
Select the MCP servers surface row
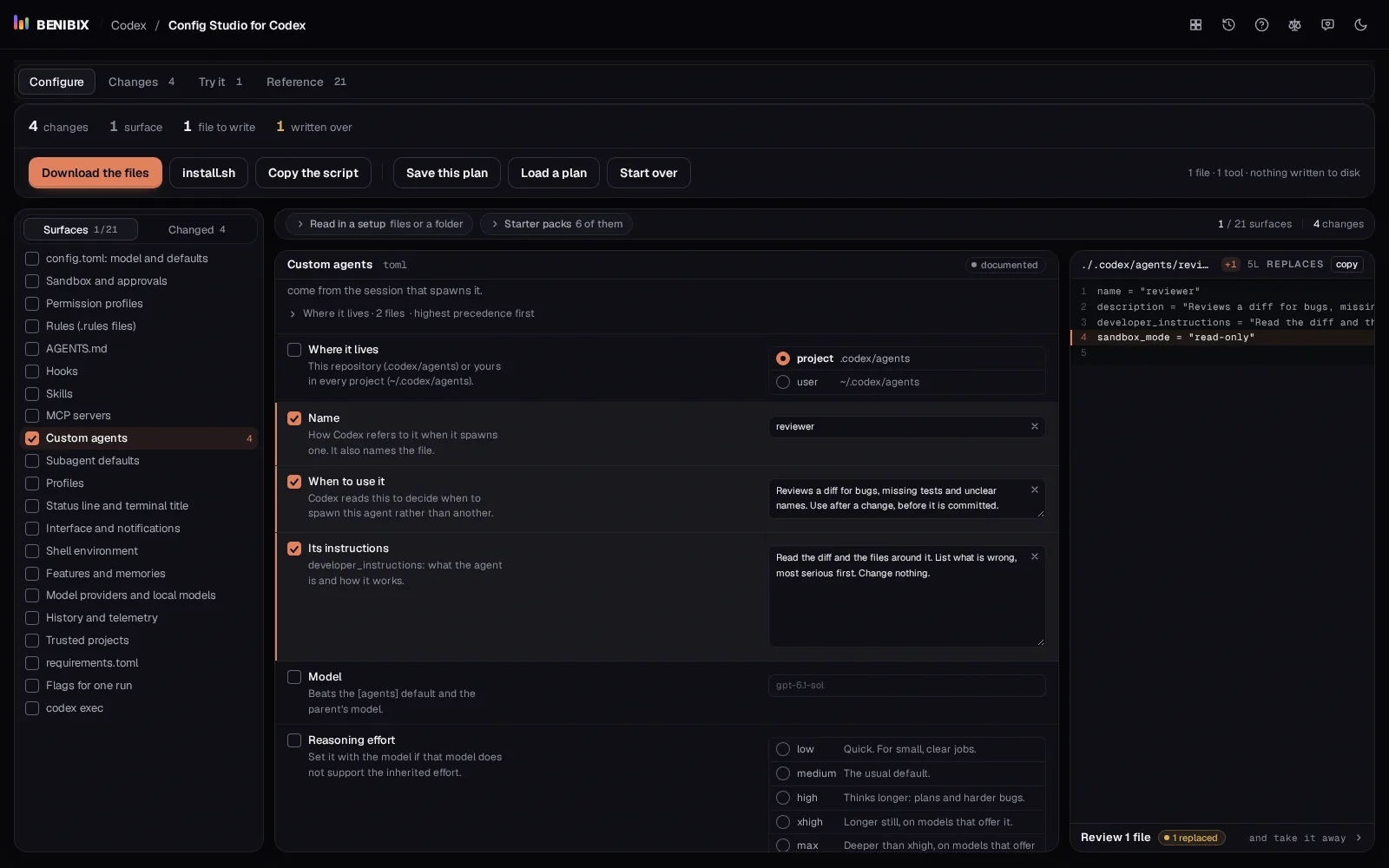pos(139,416)
